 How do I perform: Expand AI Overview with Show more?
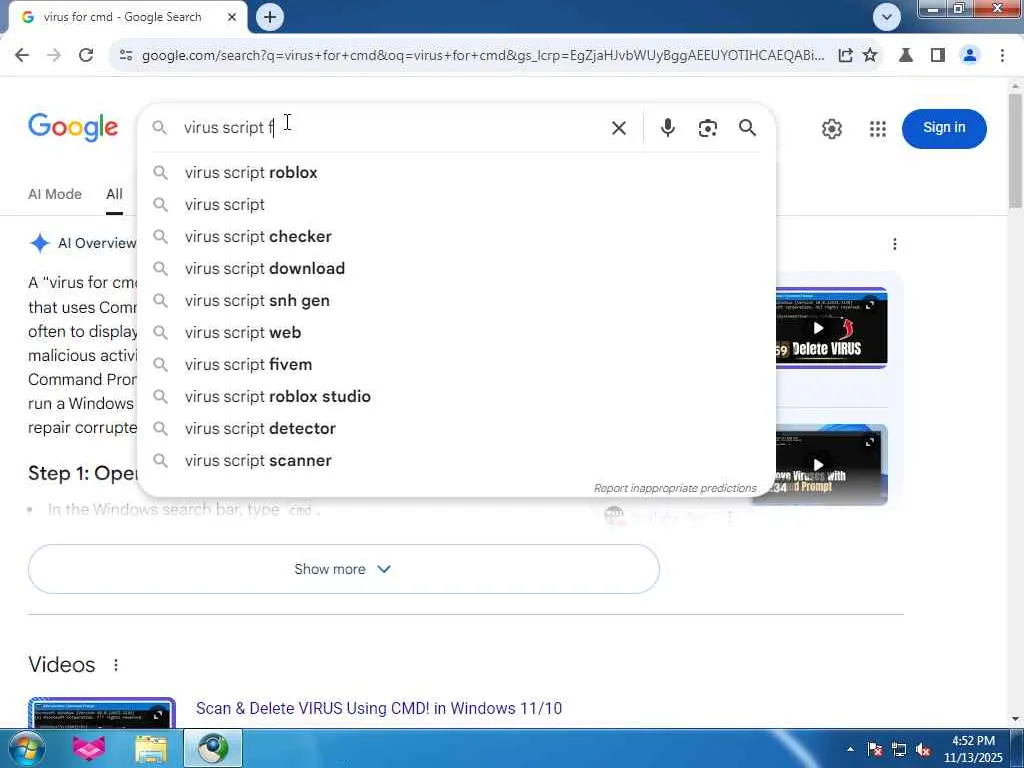(x=344, y=569)
